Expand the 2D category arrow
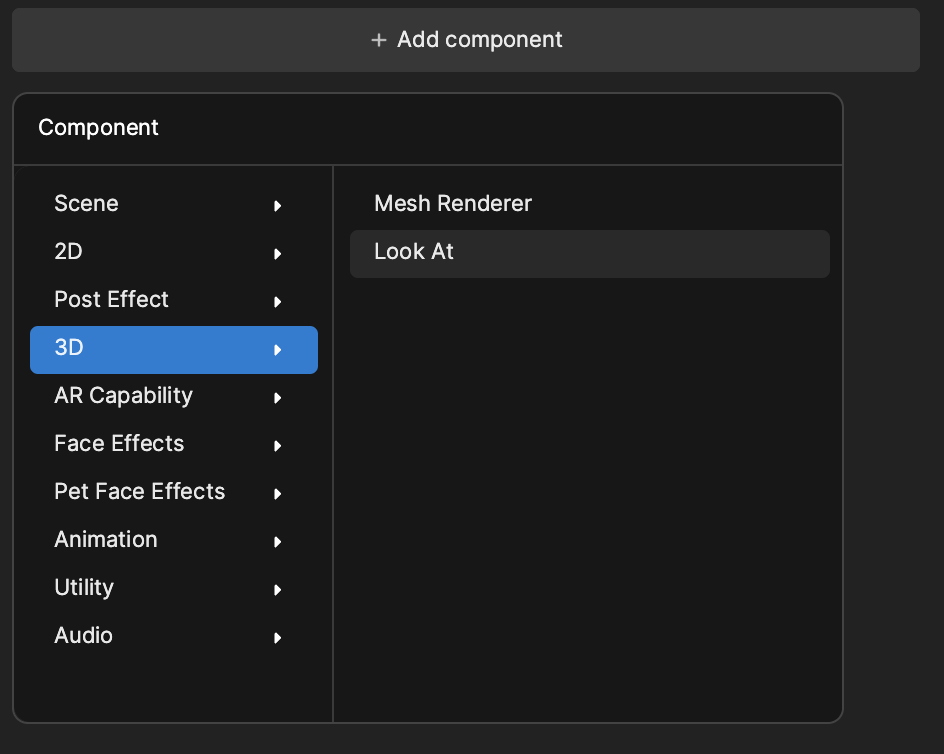944x754 pixels. pos(278,254)
